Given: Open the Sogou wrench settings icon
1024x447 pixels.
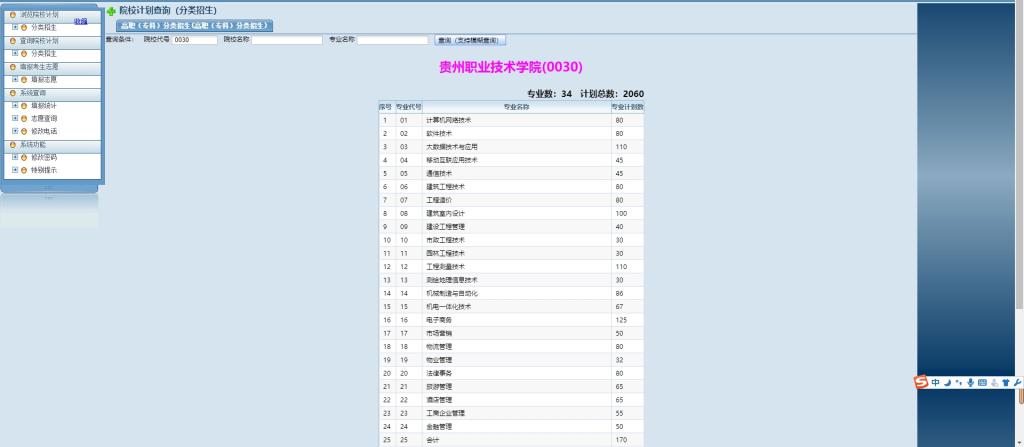Looking at the screenshot, I should (x=1017, y=382).
